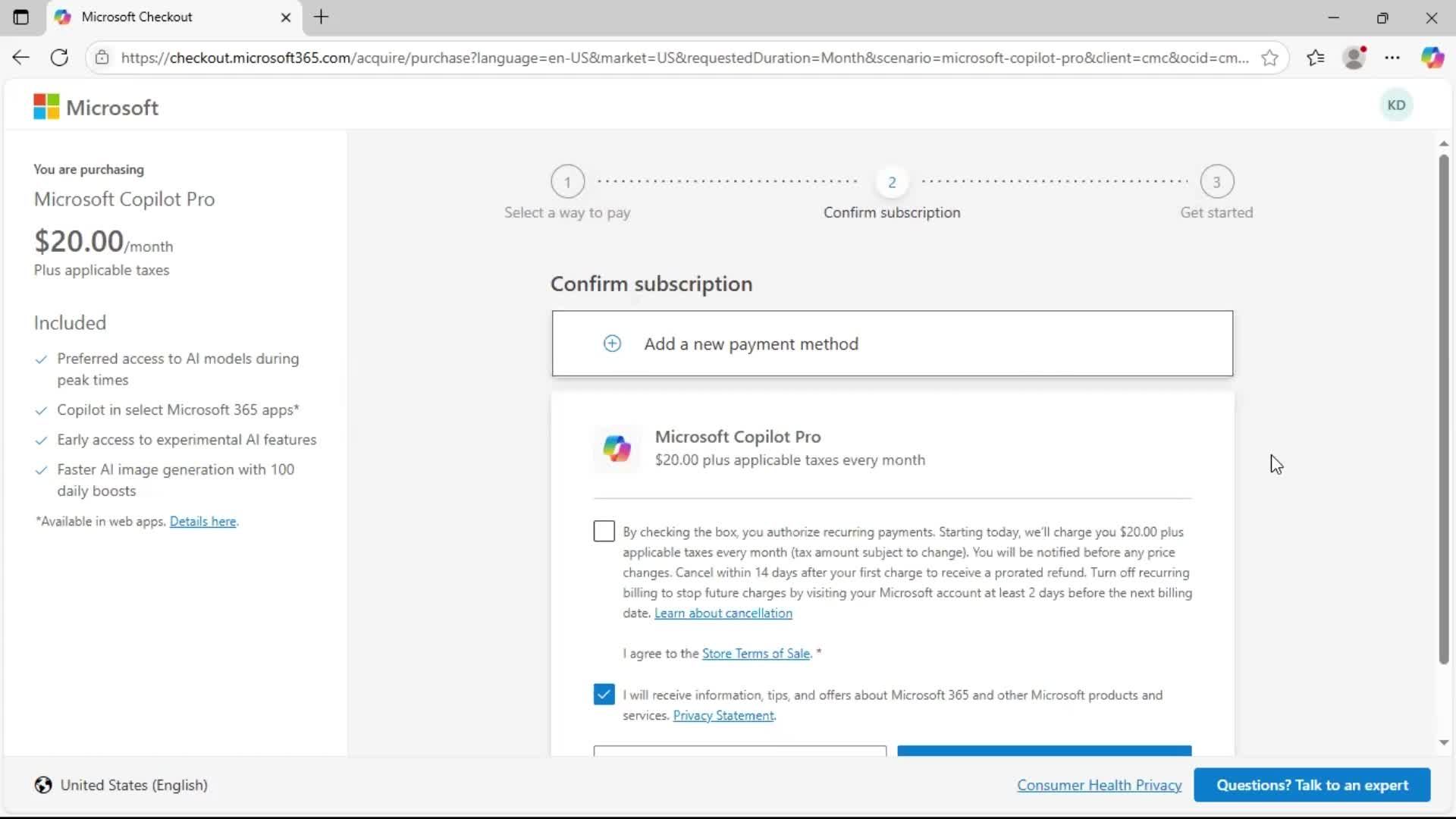The image size is (1456, 819).
Task: Open the Copilot sidebar icon
Action: [1432, 58]
